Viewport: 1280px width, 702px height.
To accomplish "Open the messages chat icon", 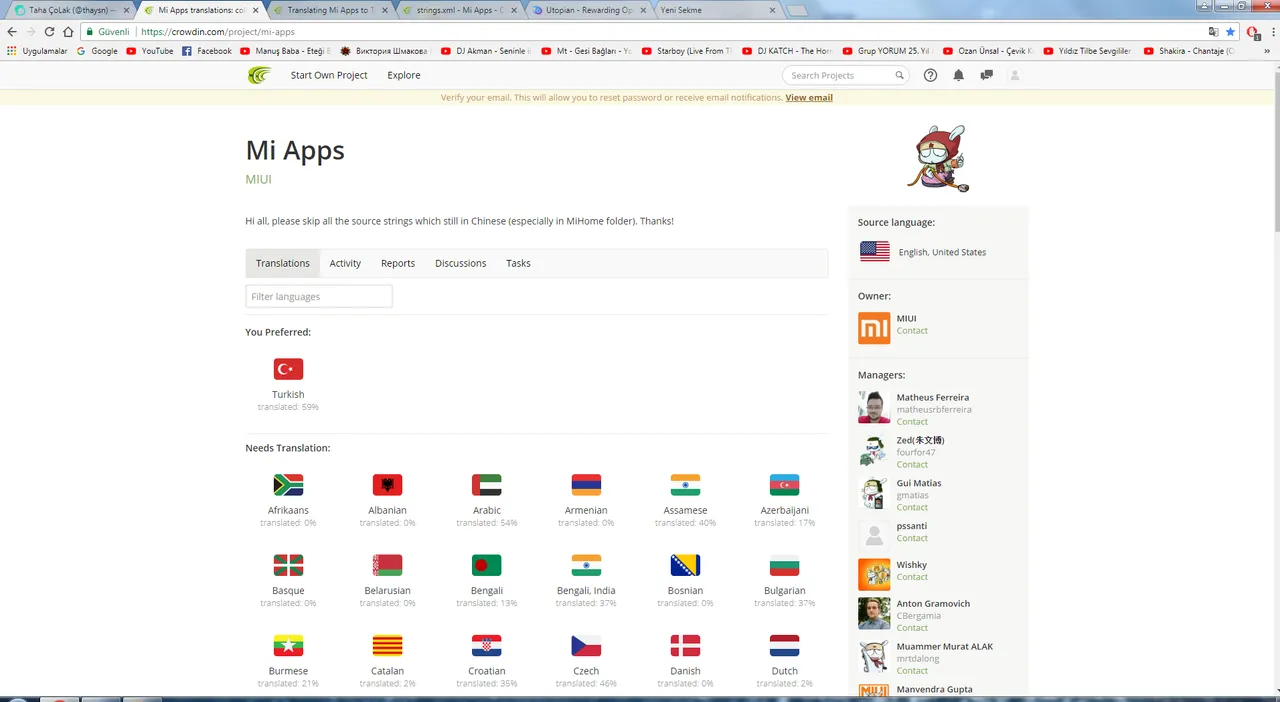I will pos(986,75).
